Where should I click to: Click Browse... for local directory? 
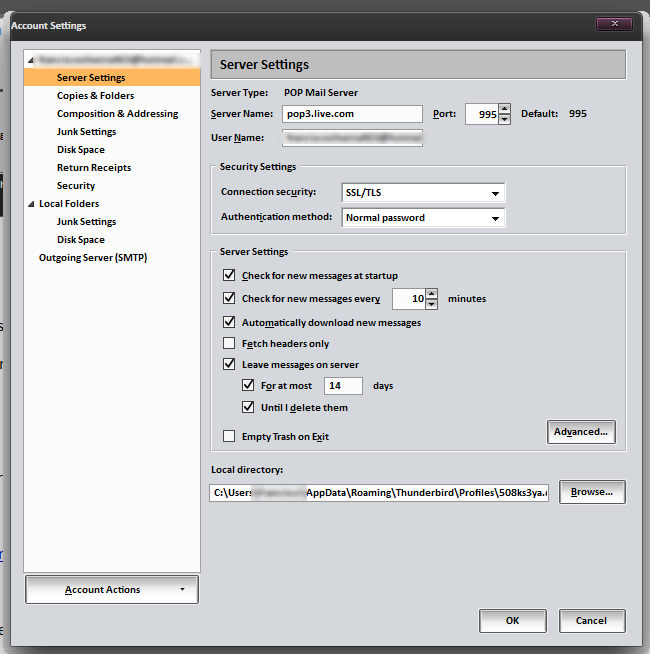pyautogui.click(x=592, y=492)
